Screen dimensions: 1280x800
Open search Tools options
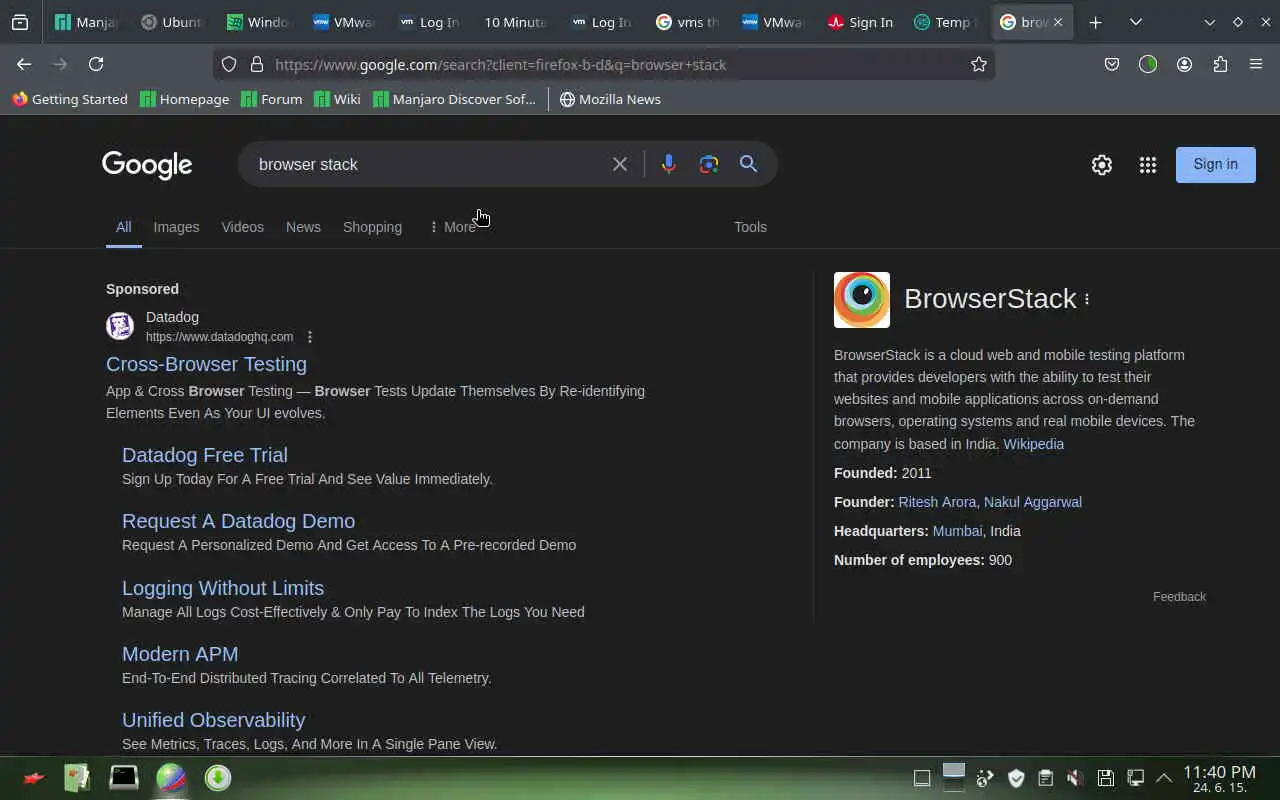[x=750, y=227]
